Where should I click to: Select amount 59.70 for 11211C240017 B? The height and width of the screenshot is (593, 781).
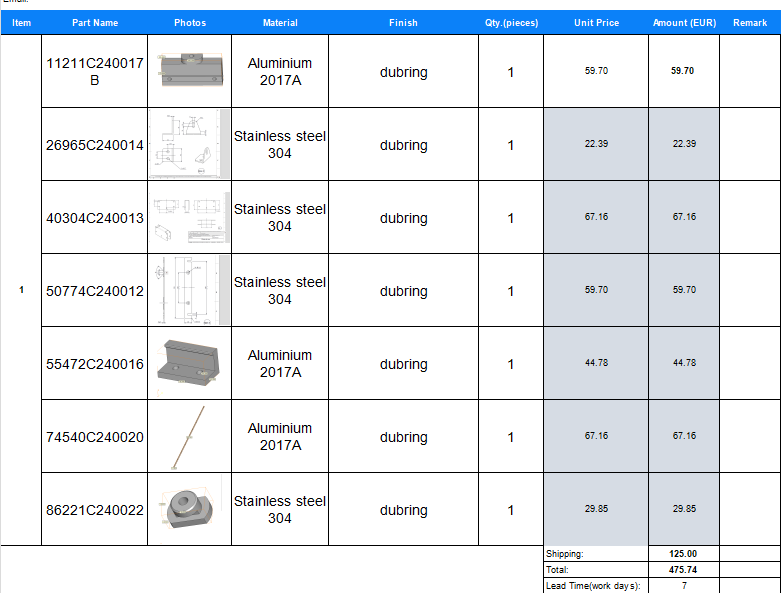684,71
